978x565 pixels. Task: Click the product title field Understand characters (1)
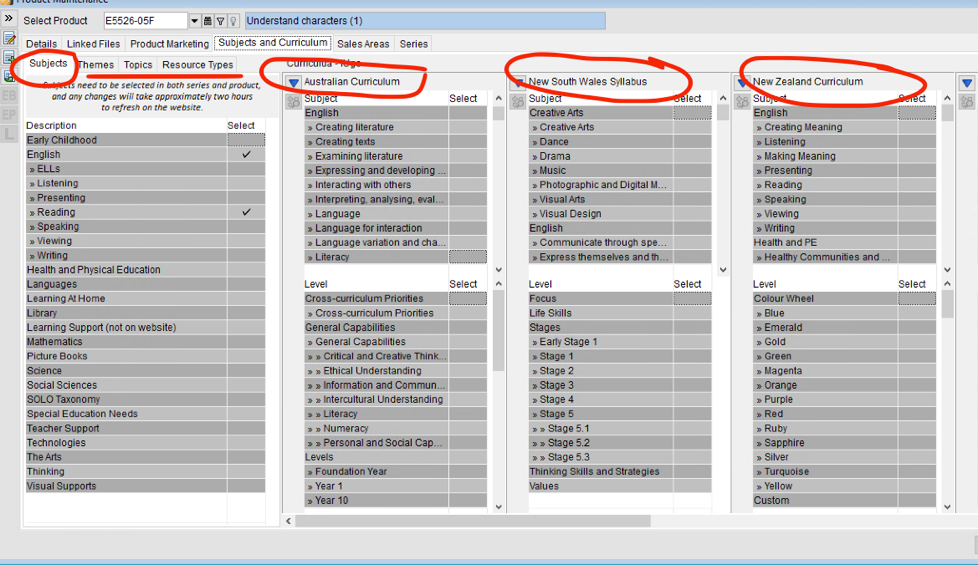[x=425, y=21]
